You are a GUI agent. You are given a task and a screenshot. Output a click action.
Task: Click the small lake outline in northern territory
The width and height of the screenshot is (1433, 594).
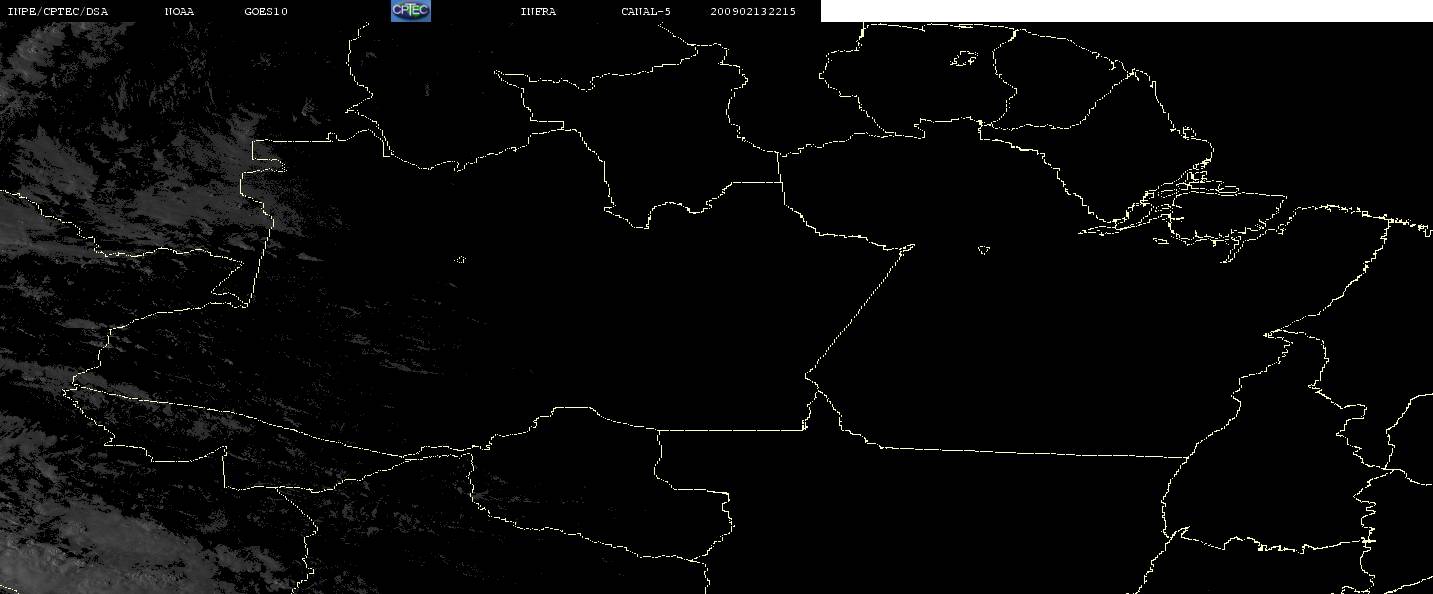[963, 60]
